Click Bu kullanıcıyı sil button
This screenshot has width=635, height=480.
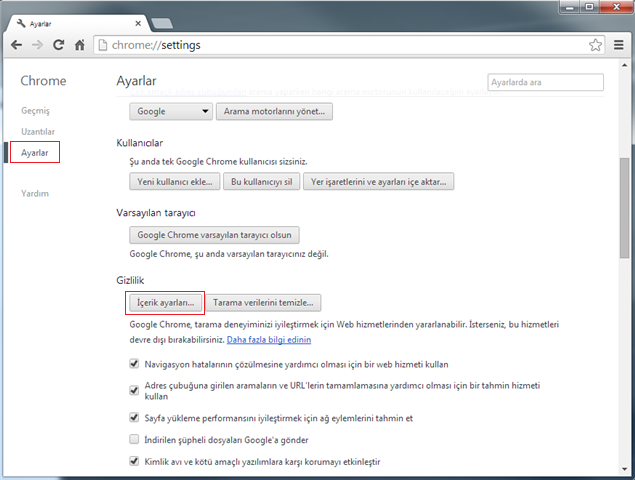click(x=262, y=181)
